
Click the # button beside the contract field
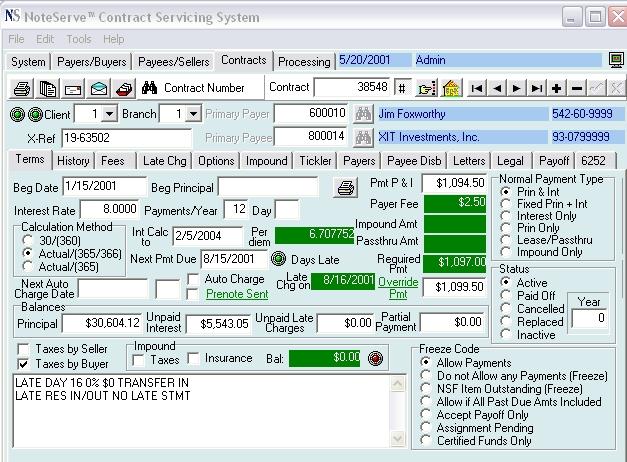coord(403,88)
